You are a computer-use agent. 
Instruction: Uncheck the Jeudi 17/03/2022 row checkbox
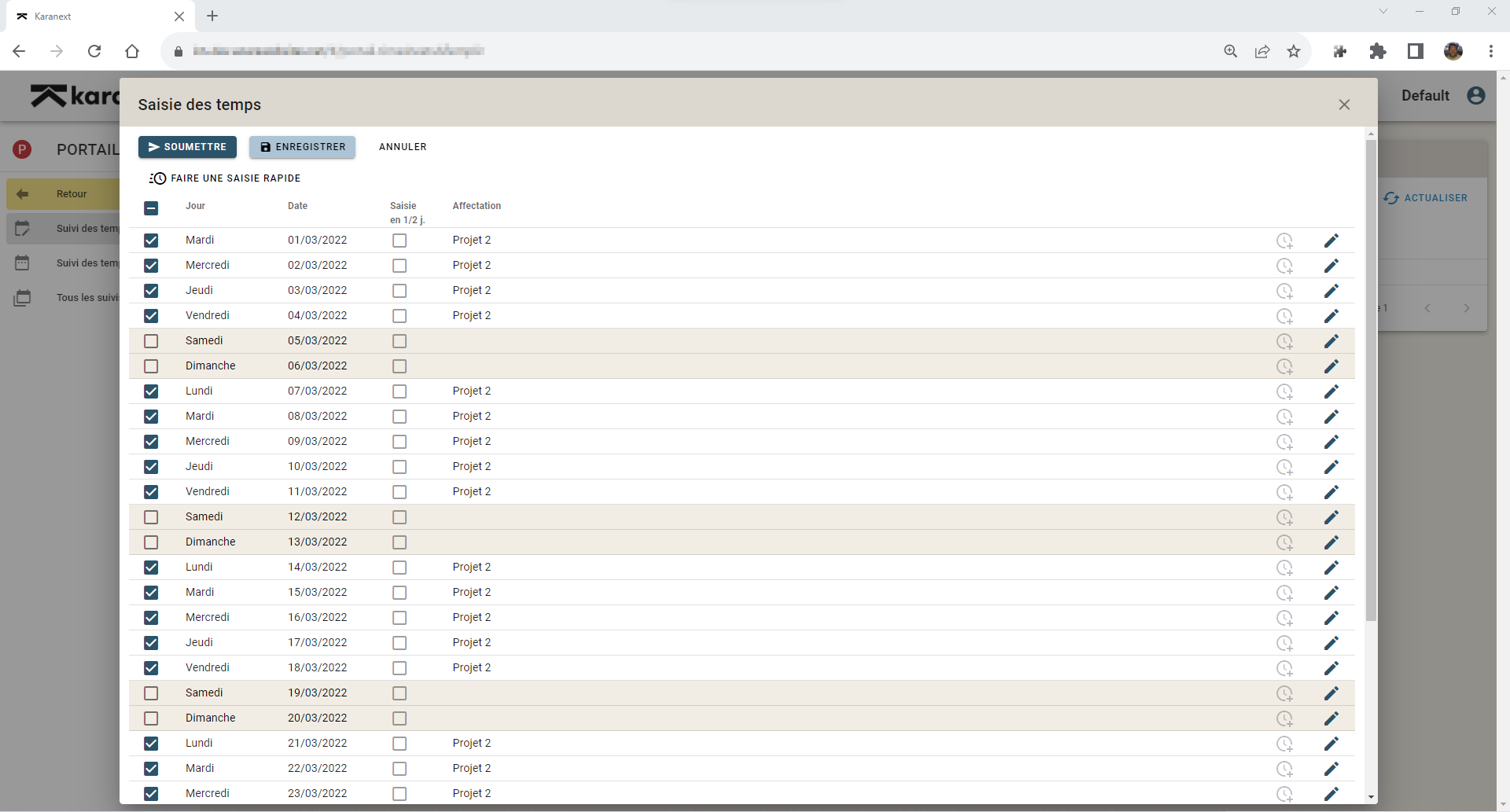click(x=151, y=643)
